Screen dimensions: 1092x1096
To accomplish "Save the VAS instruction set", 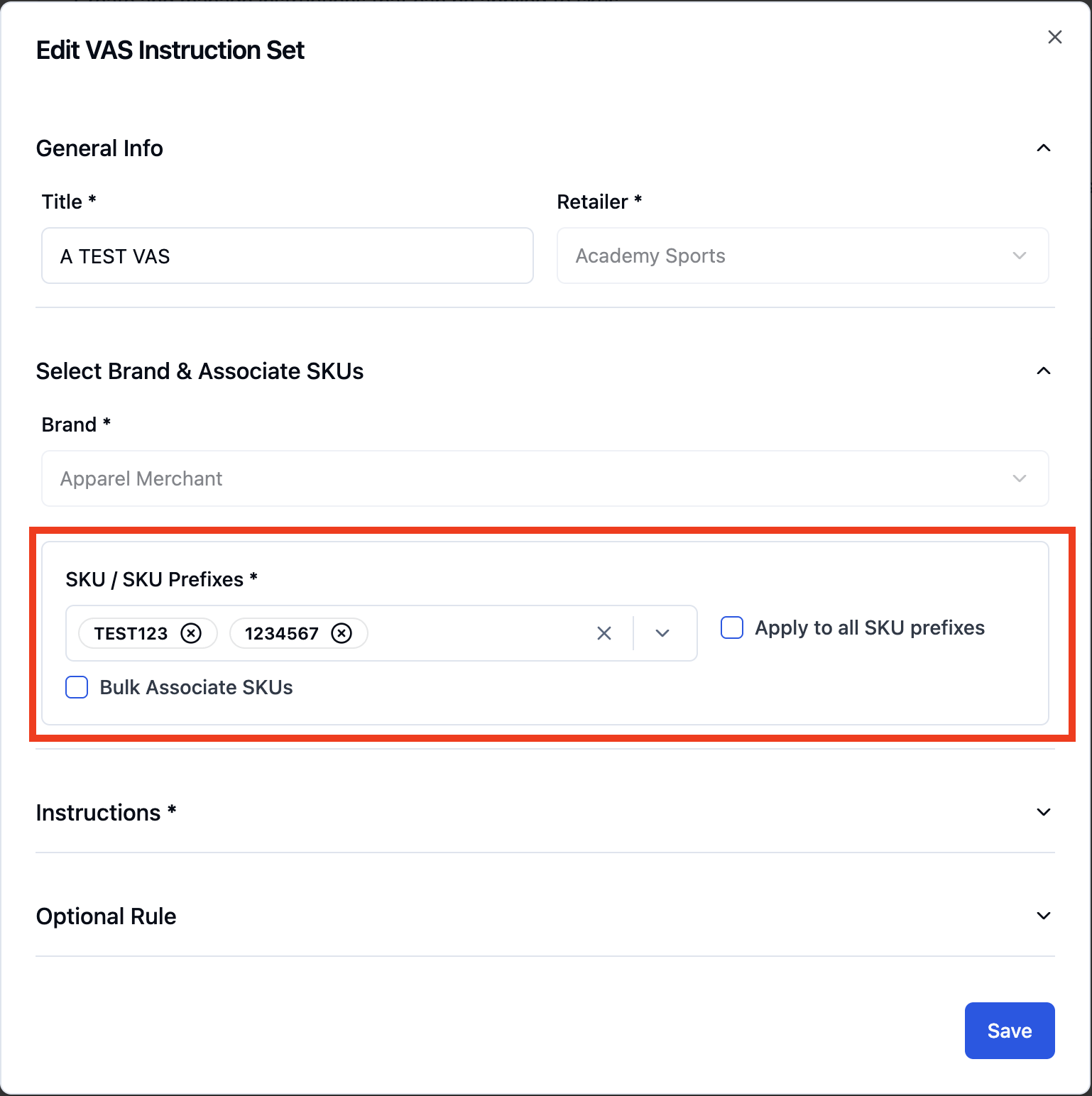I will pos(1009,1031).
